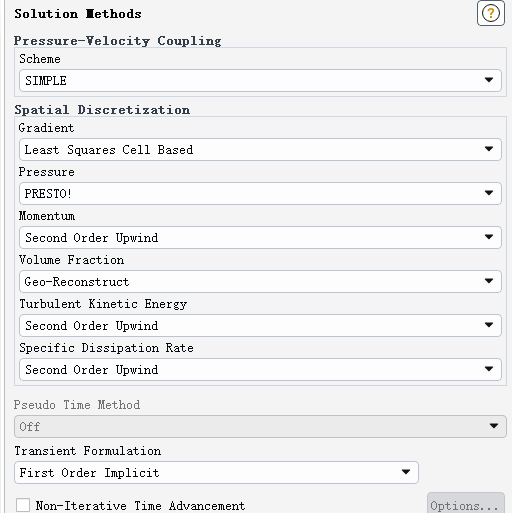Screen dimensions: 512x513
Task: Open the Pressure dropdown showing PRESTO!
Action: click(x=260, y=193)
